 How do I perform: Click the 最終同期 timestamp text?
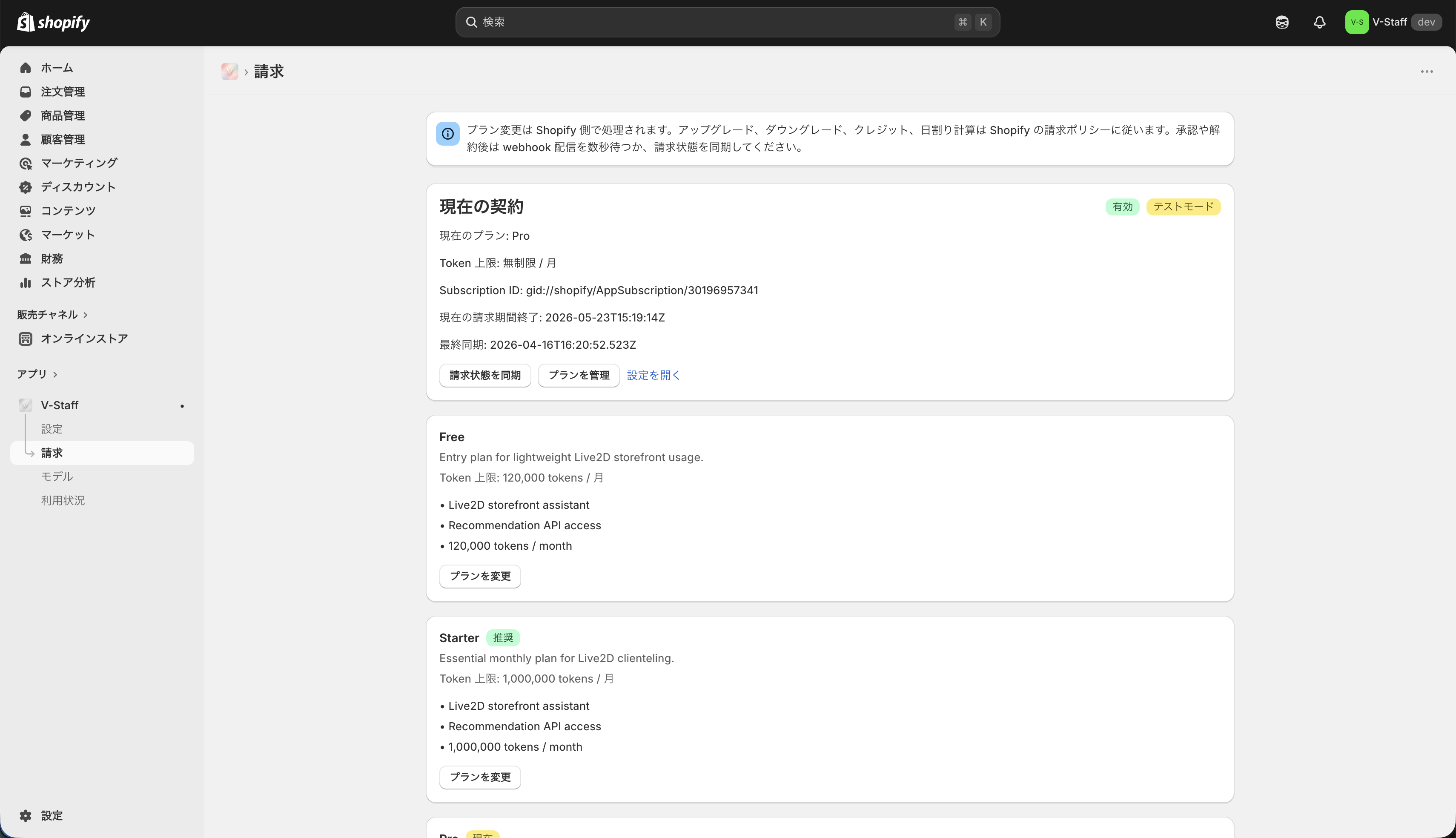[537, 345]
